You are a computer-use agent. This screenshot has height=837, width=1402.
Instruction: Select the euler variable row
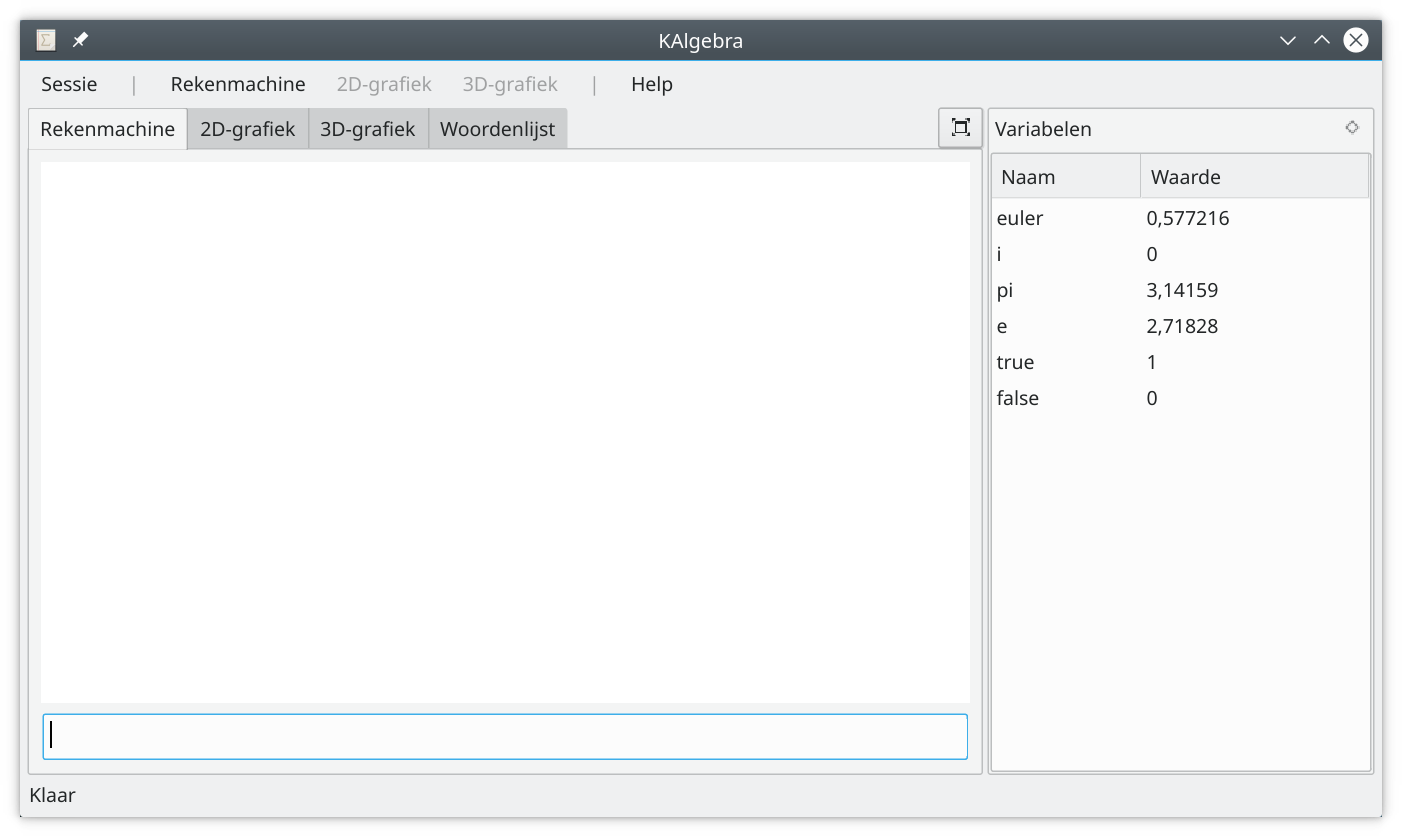1180,218
